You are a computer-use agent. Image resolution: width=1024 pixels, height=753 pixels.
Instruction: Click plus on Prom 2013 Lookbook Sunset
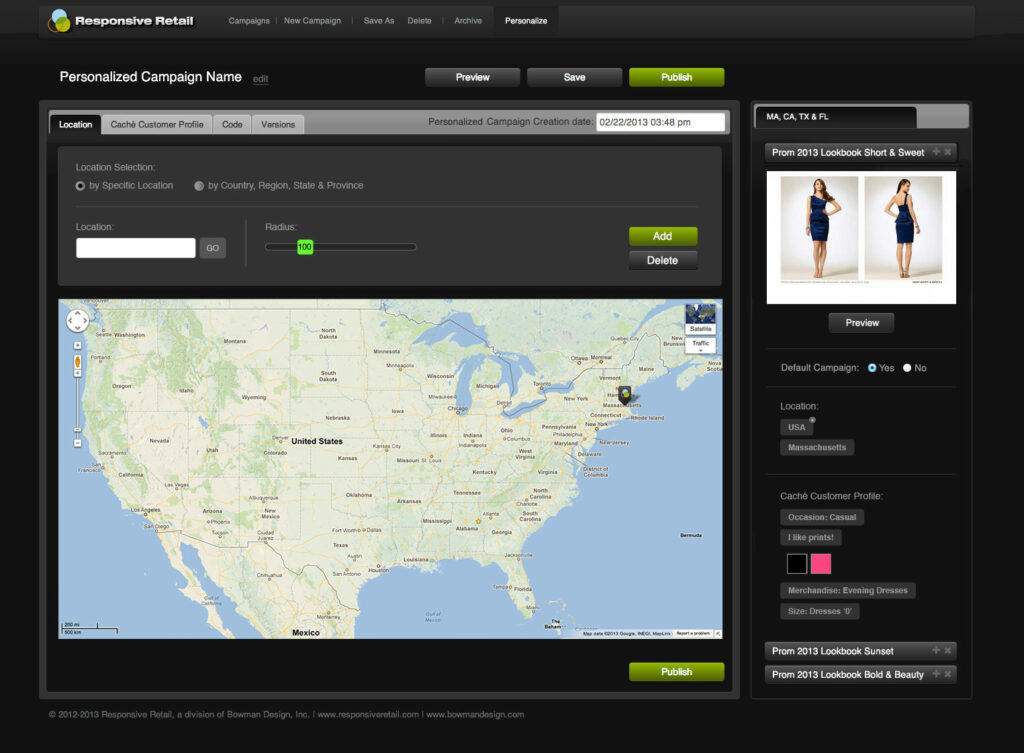coord(936,650)
